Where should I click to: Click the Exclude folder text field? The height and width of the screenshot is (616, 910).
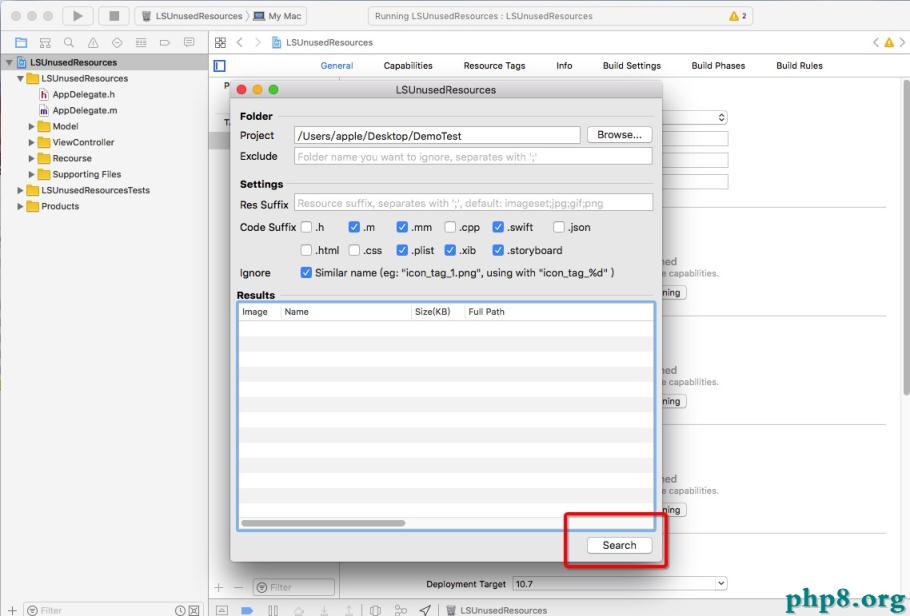[473, 157]
